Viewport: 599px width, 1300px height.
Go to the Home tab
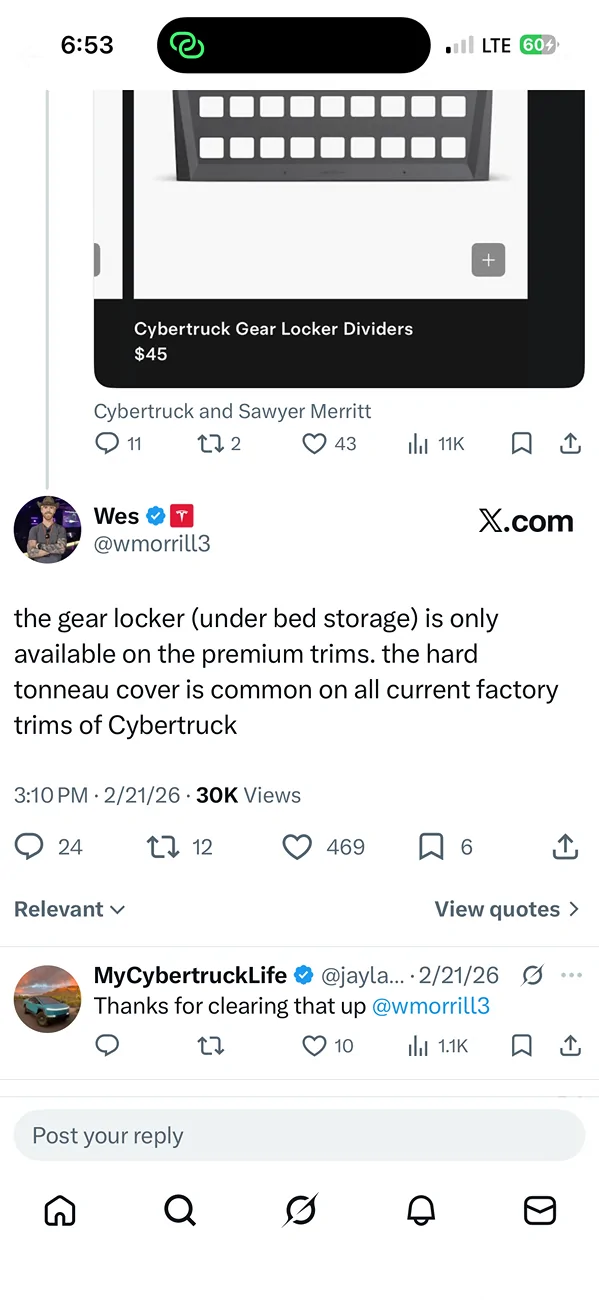point(60,1210)
